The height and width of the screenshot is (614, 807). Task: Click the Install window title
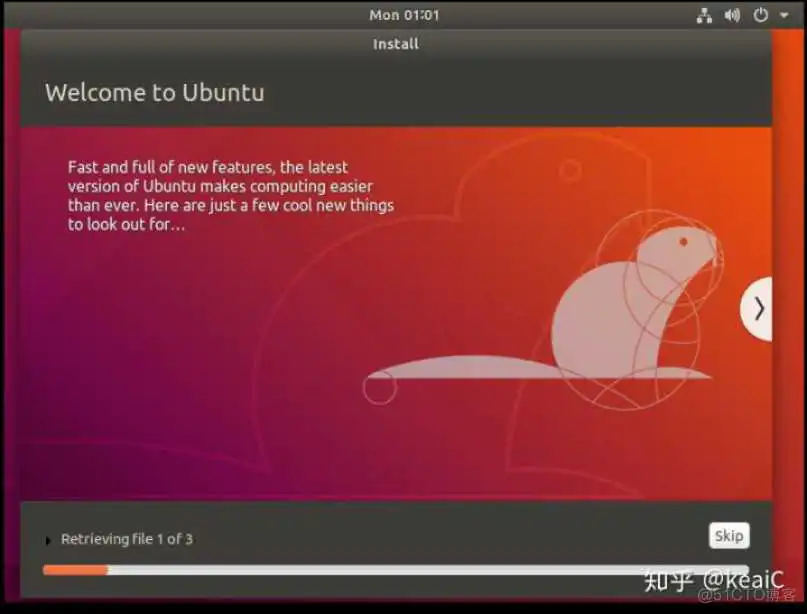tap(395, 43)
